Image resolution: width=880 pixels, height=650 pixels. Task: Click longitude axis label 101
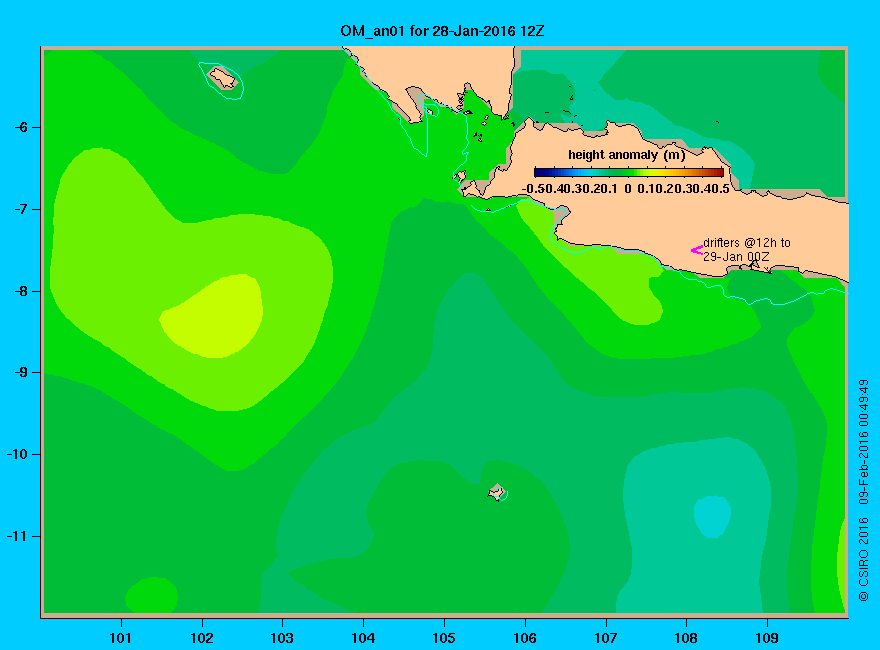point(121,638)
